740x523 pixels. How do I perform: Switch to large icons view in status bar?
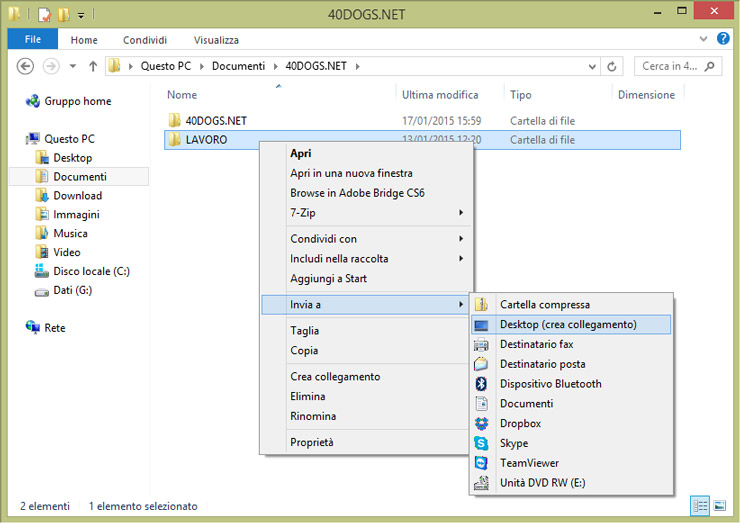[719, 506]
